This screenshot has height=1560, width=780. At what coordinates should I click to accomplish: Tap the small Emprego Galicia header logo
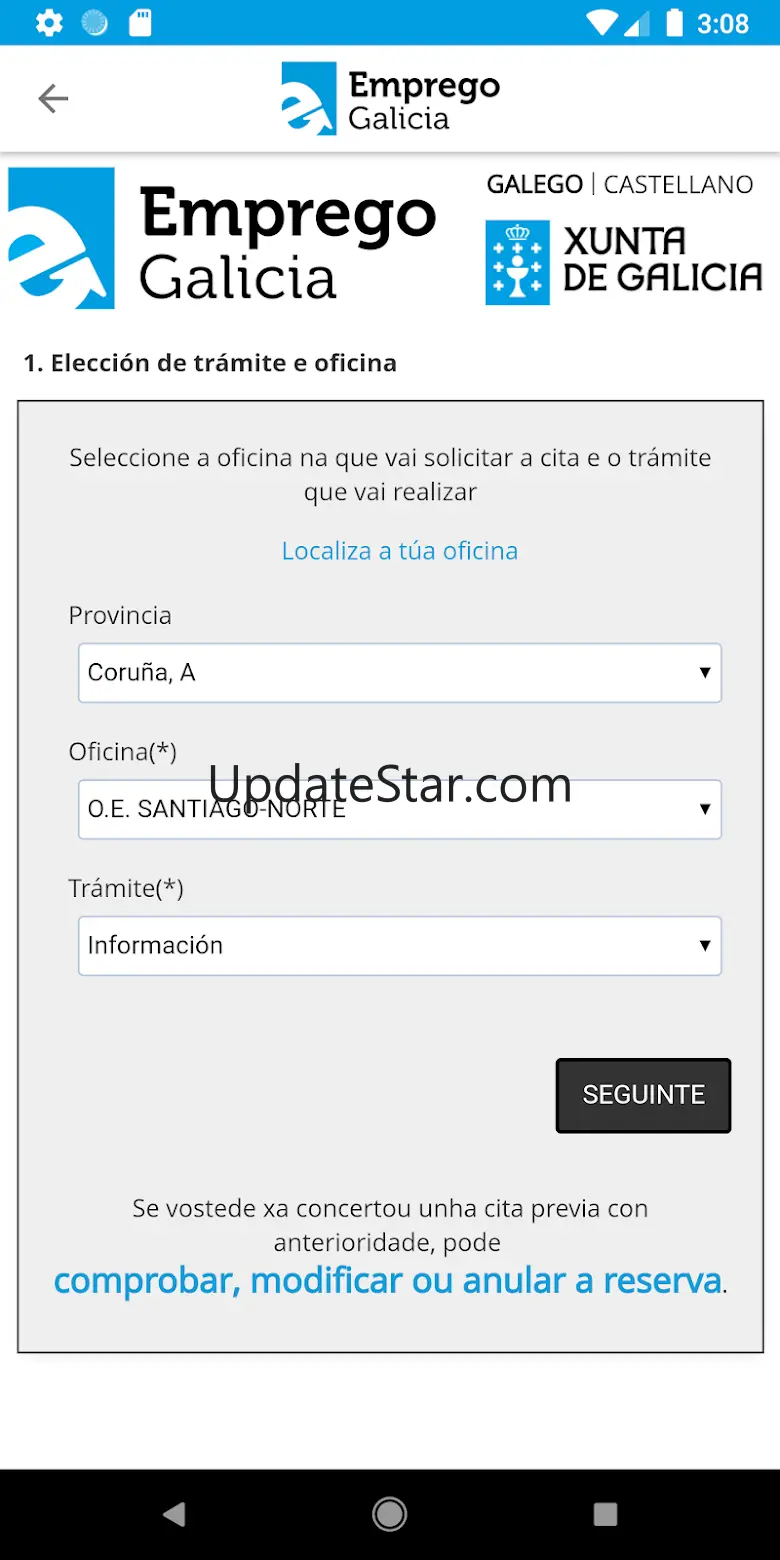pyautogui.click(x=390, y=98)
